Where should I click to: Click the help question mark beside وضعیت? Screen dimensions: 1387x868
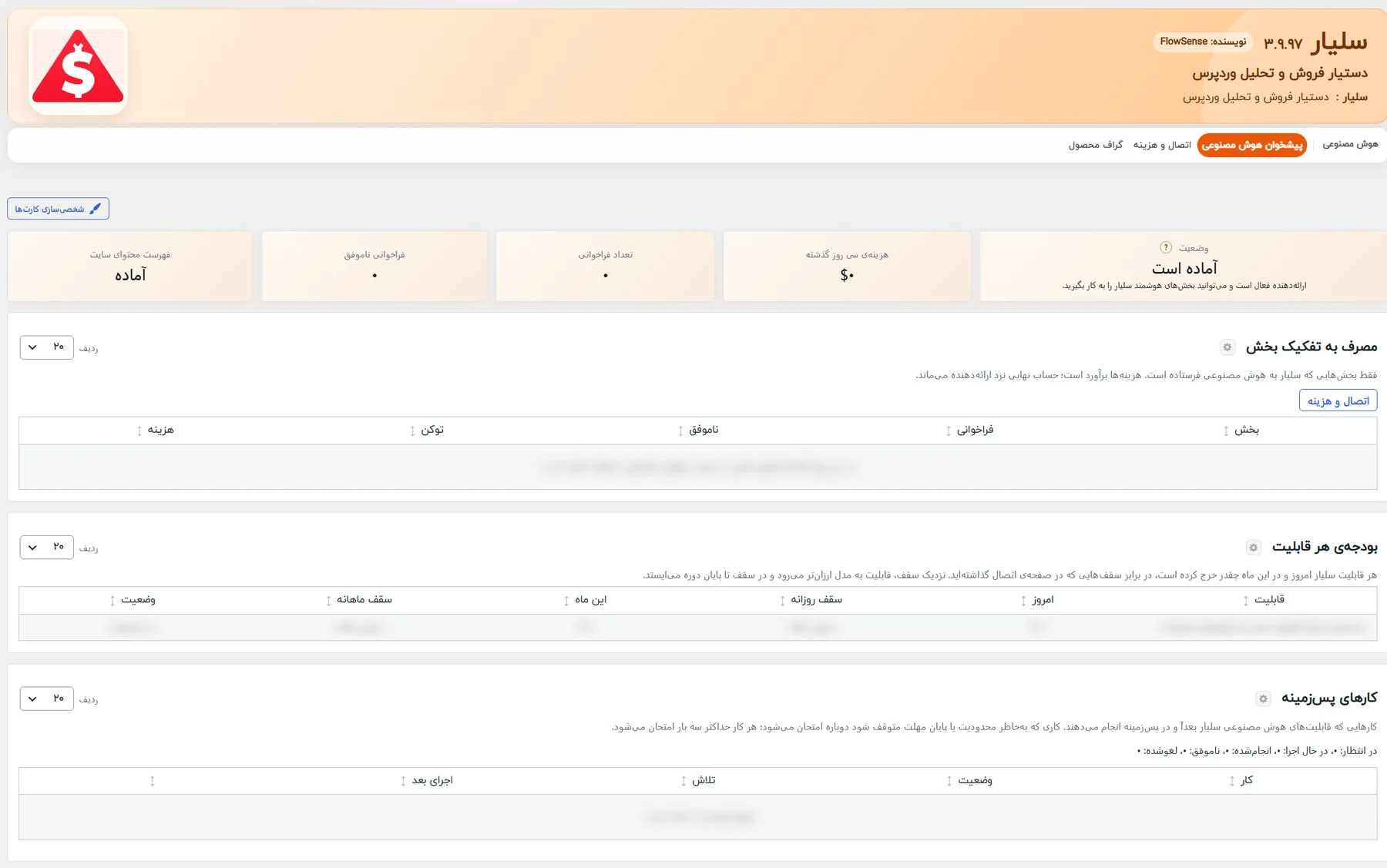coord(1166,247)
